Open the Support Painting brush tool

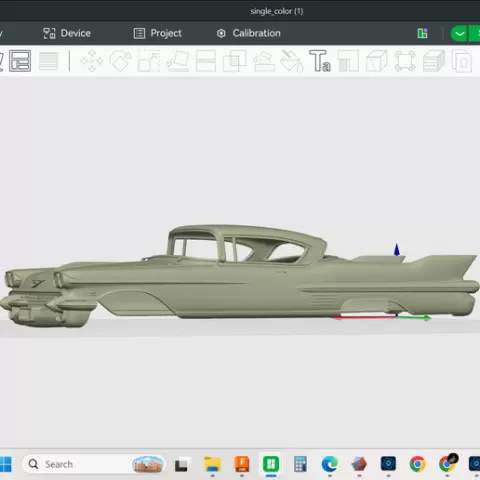click(264, 61)
